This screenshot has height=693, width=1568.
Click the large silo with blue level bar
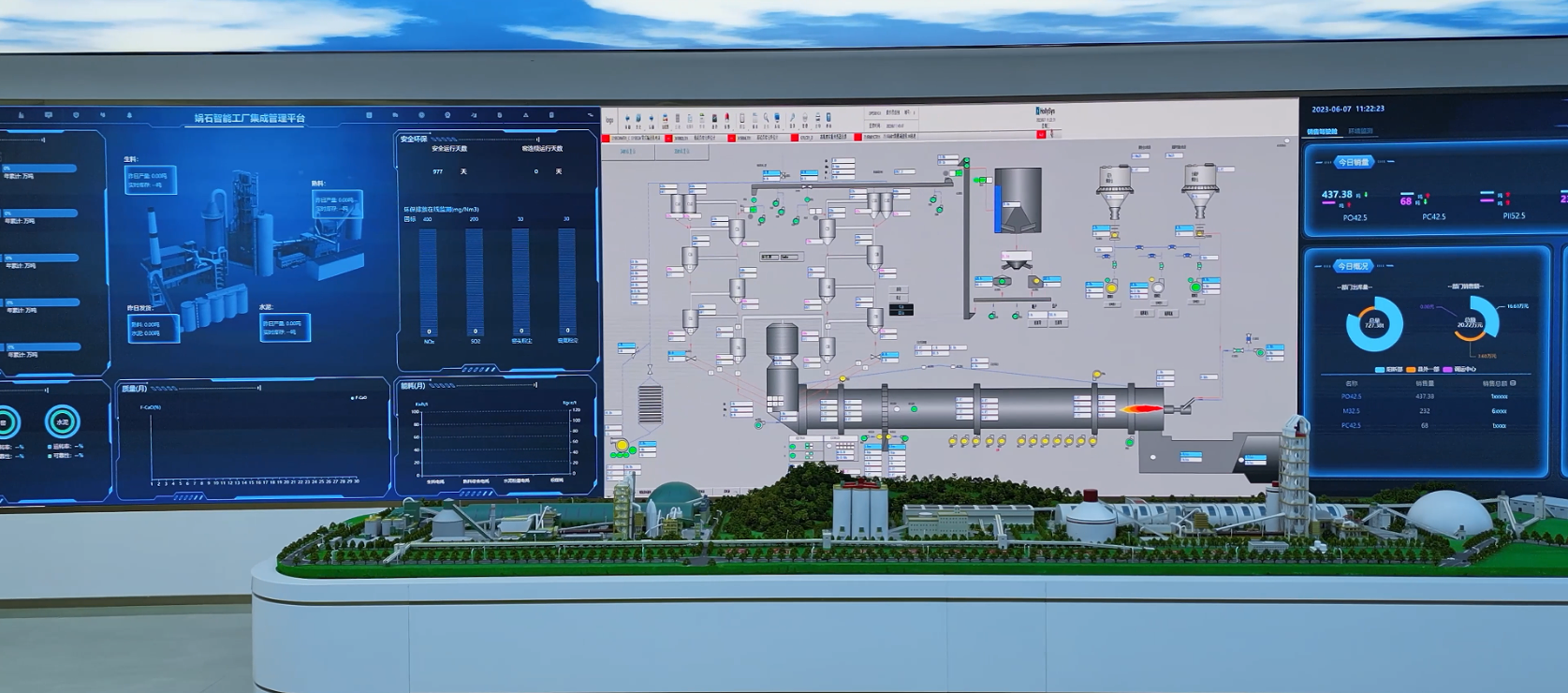[1017, 199]
